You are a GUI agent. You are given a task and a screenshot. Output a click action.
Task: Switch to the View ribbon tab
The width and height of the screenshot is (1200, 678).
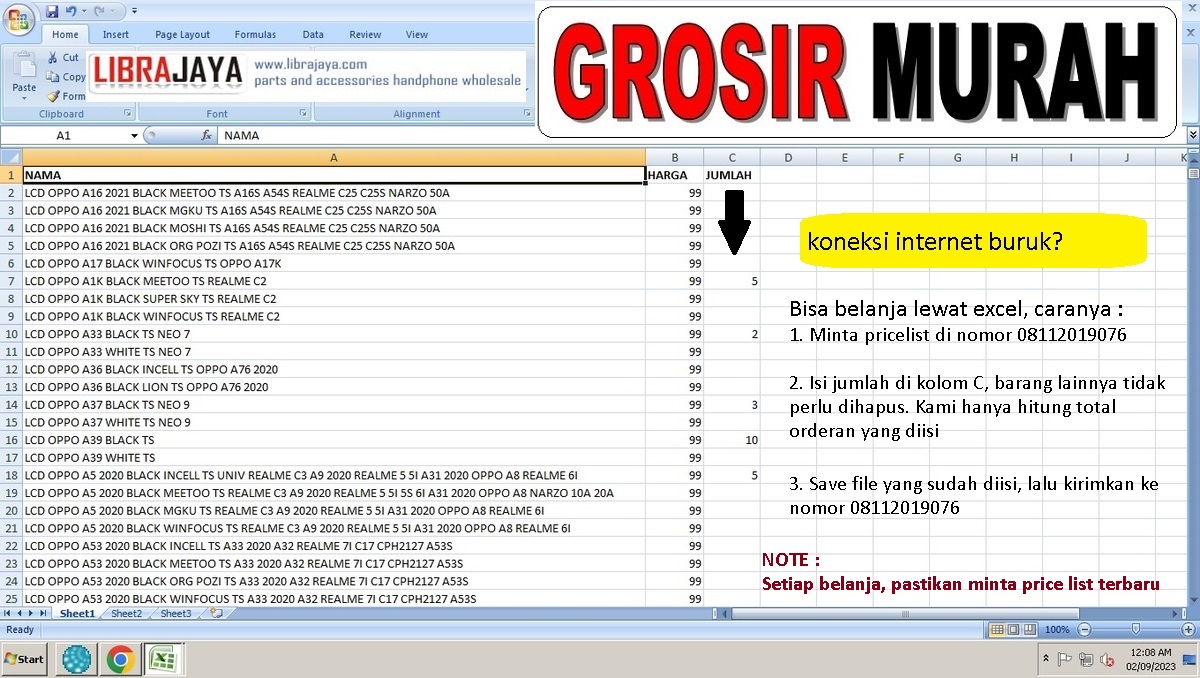pyautogui.click(x=417, y=34)
